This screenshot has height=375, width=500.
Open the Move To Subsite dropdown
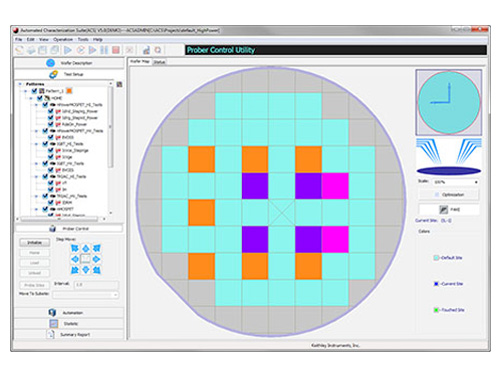[86, 295]
